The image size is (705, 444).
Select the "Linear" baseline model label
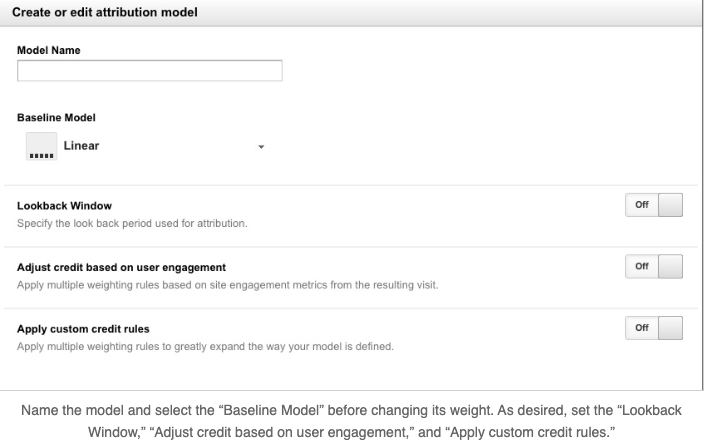point(81,146)
